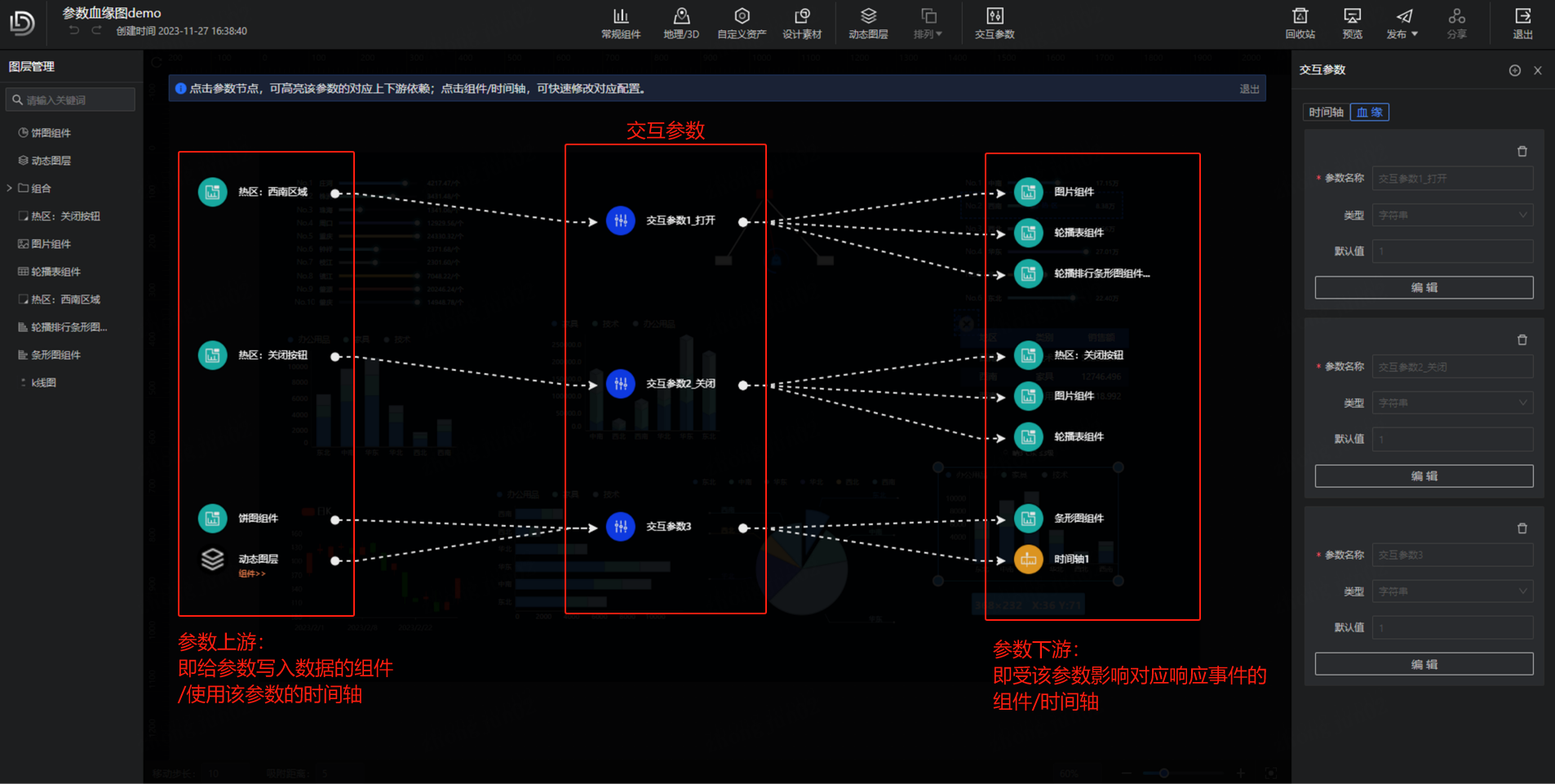Click 退出 link in the info banner
Image resolution: width=1555 pixels, height=784 pixels.
pyautogui.click(x=1249, y=89)
